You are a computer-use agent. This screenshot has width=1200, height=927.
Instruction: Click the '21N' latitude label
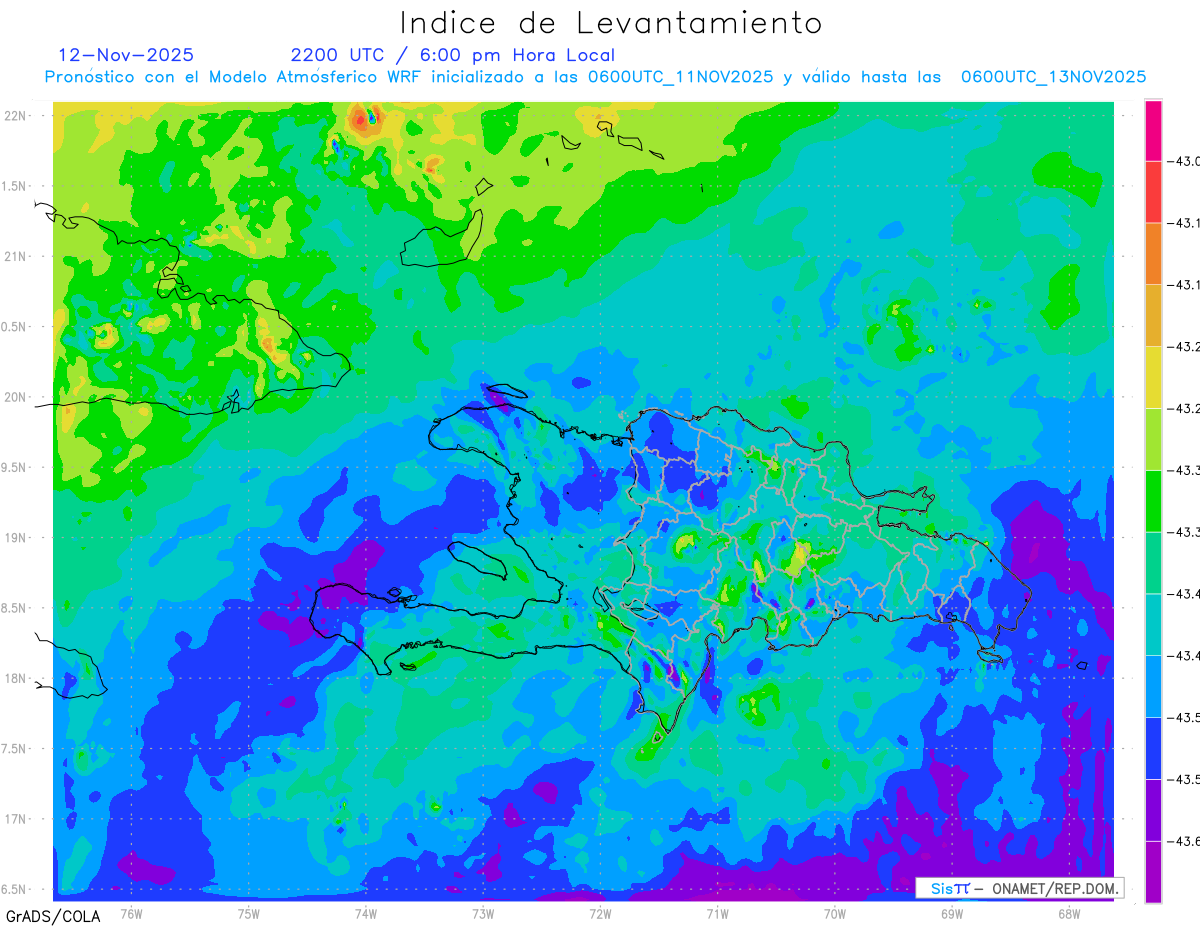(16, 256)
